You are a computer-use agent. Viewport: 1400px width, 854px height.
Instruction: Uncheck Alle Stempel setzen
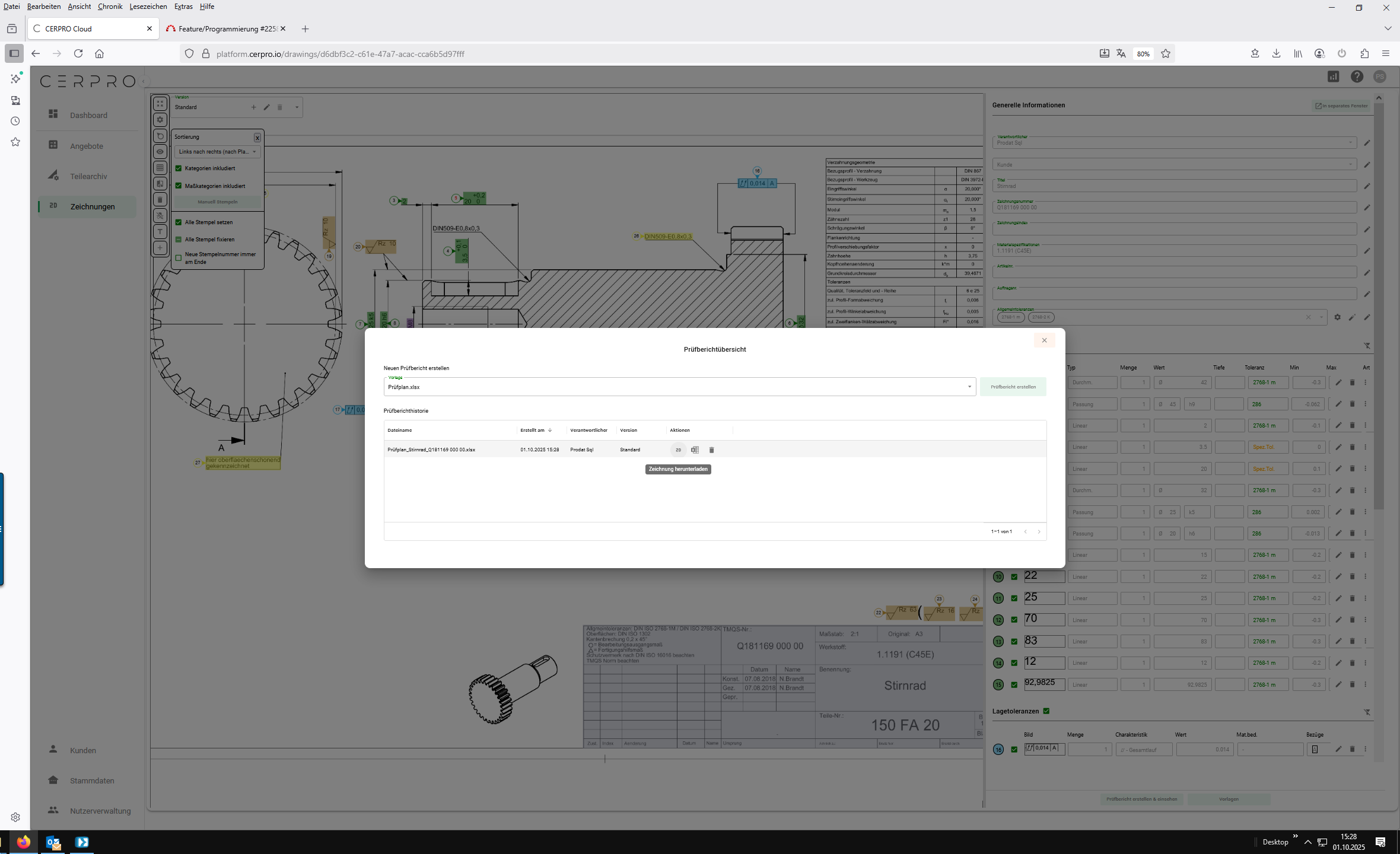tap(179, 222)
